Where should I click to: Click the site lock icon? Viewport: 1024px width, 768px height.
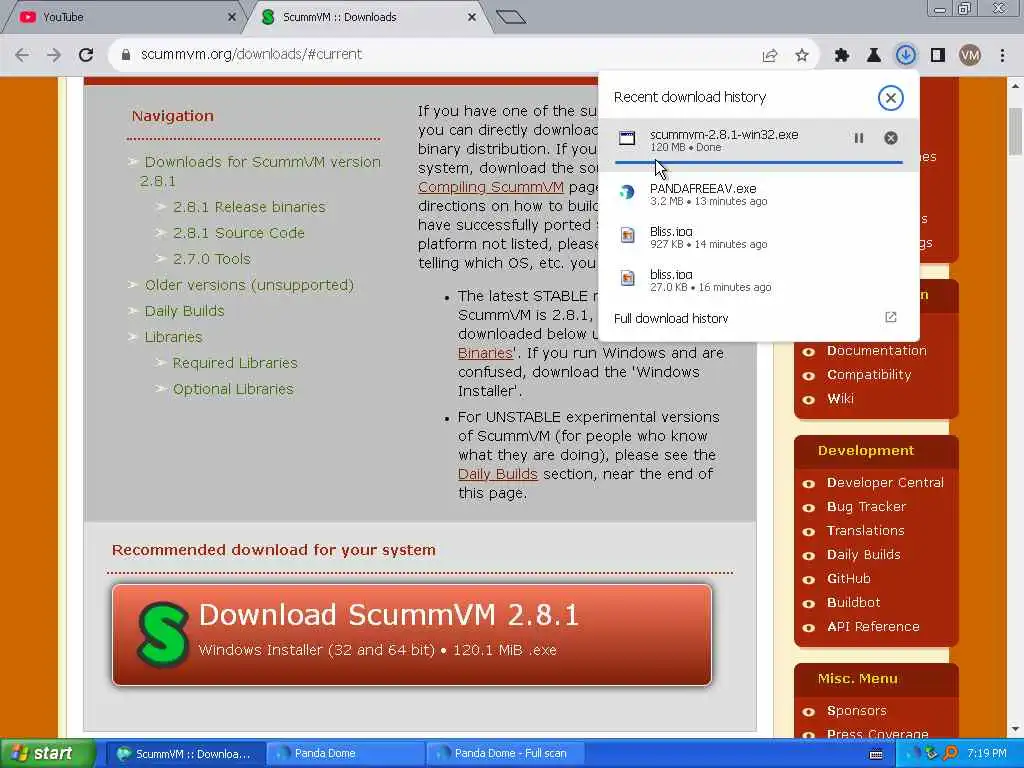[126, 55]
